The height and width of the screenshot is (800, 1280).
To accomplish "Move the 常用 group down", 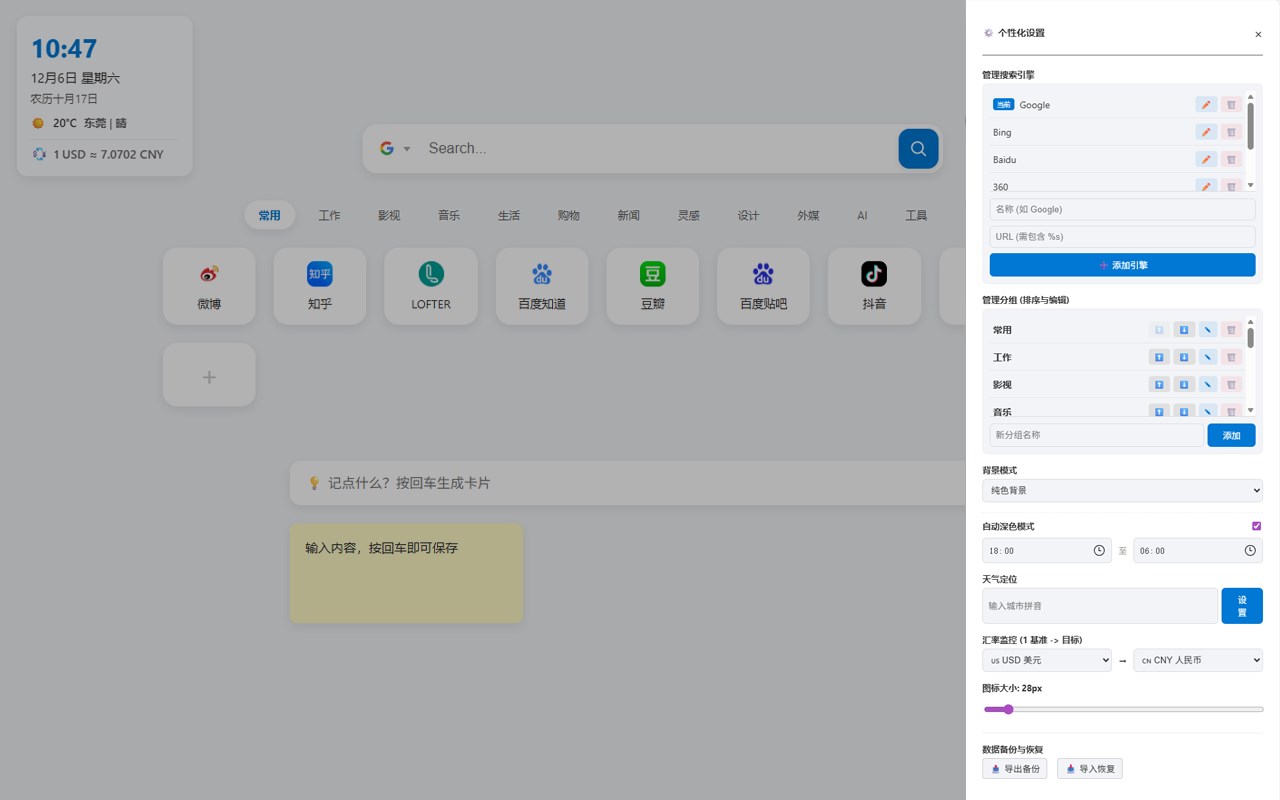I will [x=1184, y=330].
